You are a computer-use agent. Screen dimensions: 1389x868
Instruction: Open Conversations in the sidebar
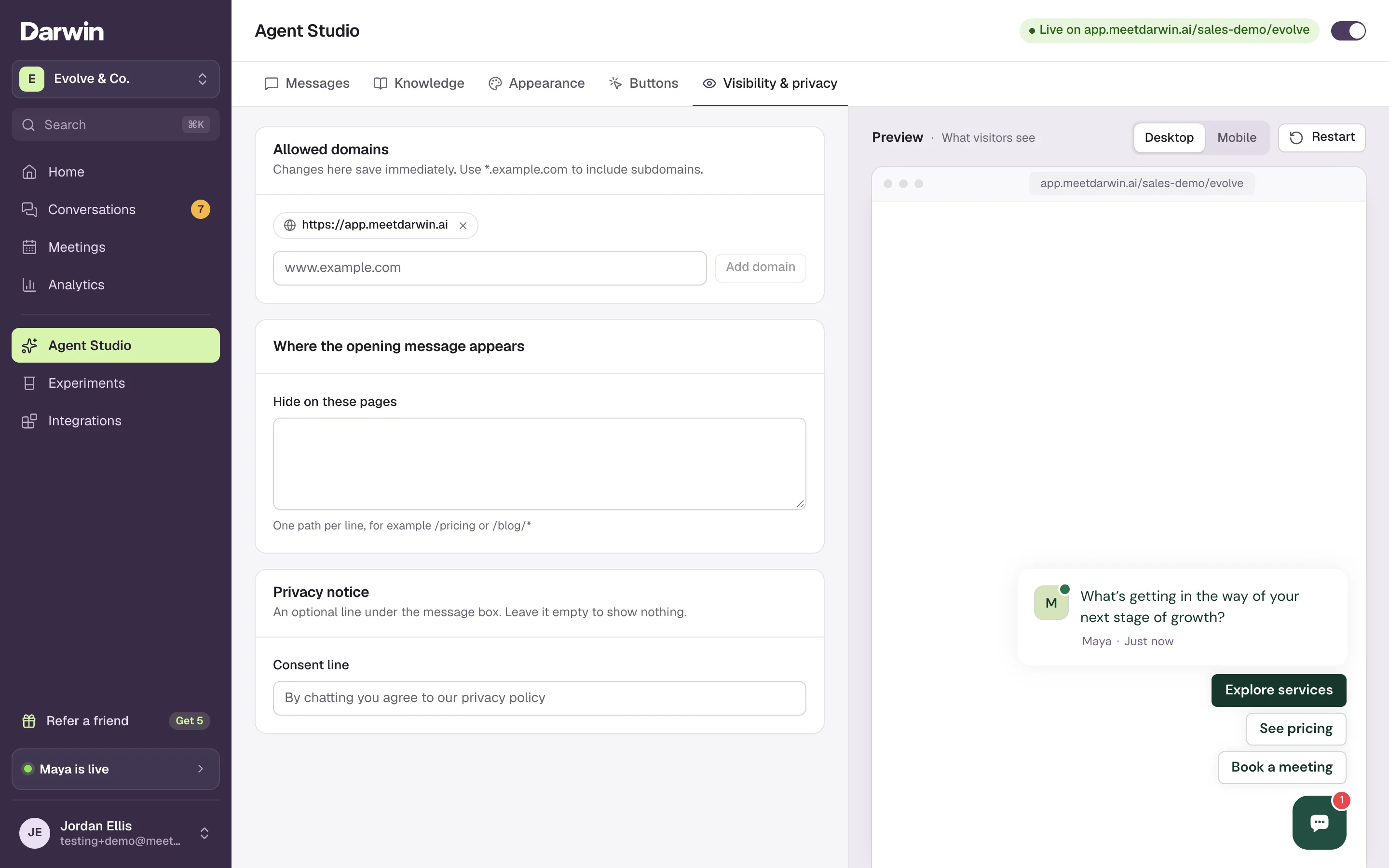(115, 210)
